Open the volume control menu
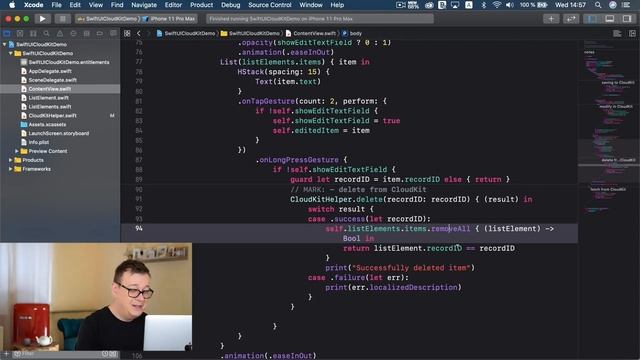 click(510, 5)
